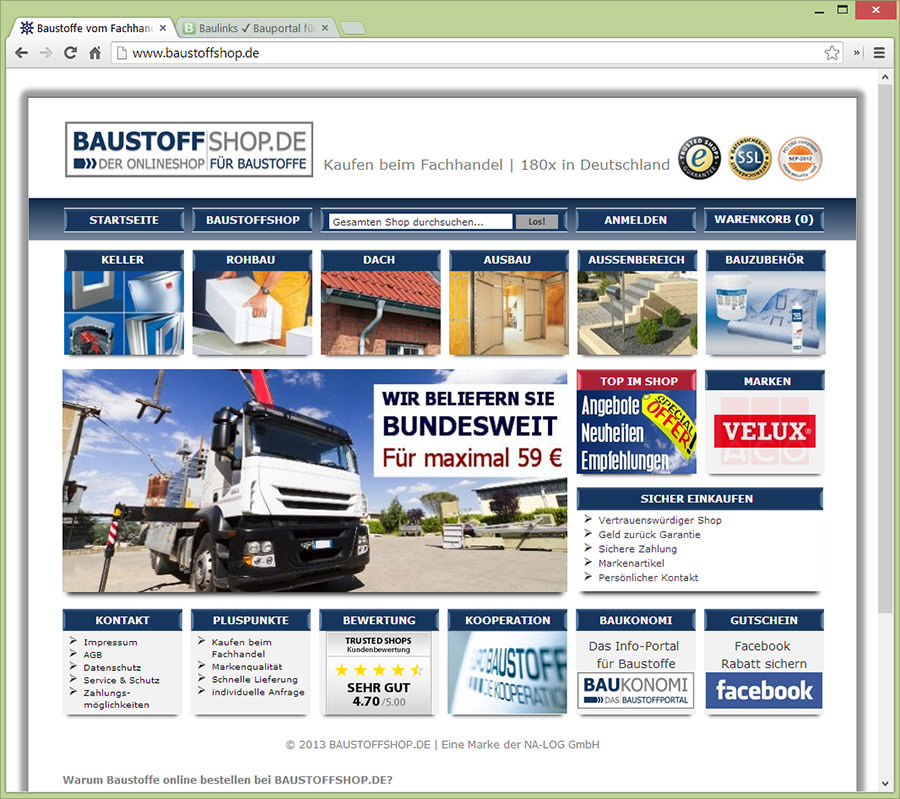Open the KOOPERATION Eurobaustoff image
This screenshot has height=799, width=900.
click(x=507, y=673)
